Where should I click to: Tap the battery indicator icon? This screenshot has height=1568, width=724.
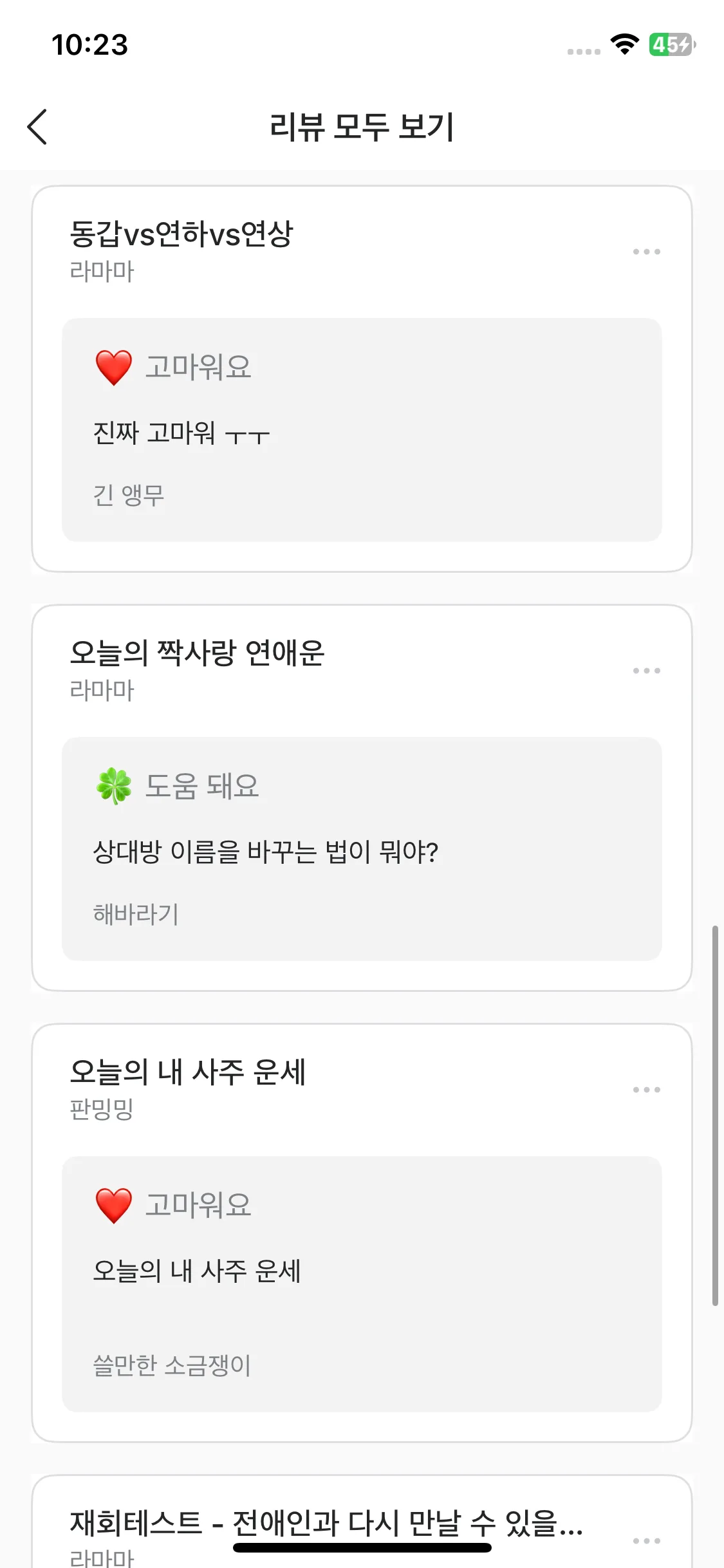671,44
